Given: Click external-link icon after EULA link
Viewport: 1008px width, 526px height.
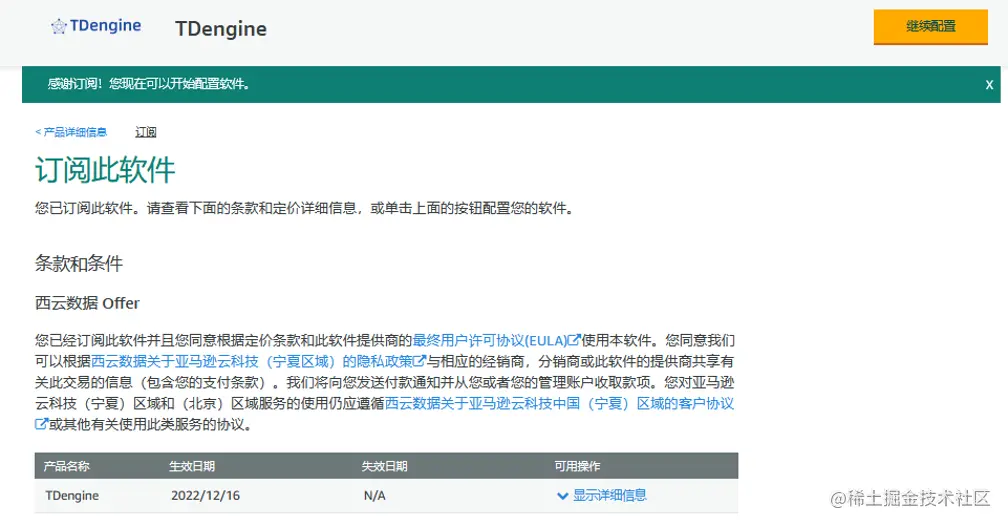Looking at the screenshot, I should point(574,340).
